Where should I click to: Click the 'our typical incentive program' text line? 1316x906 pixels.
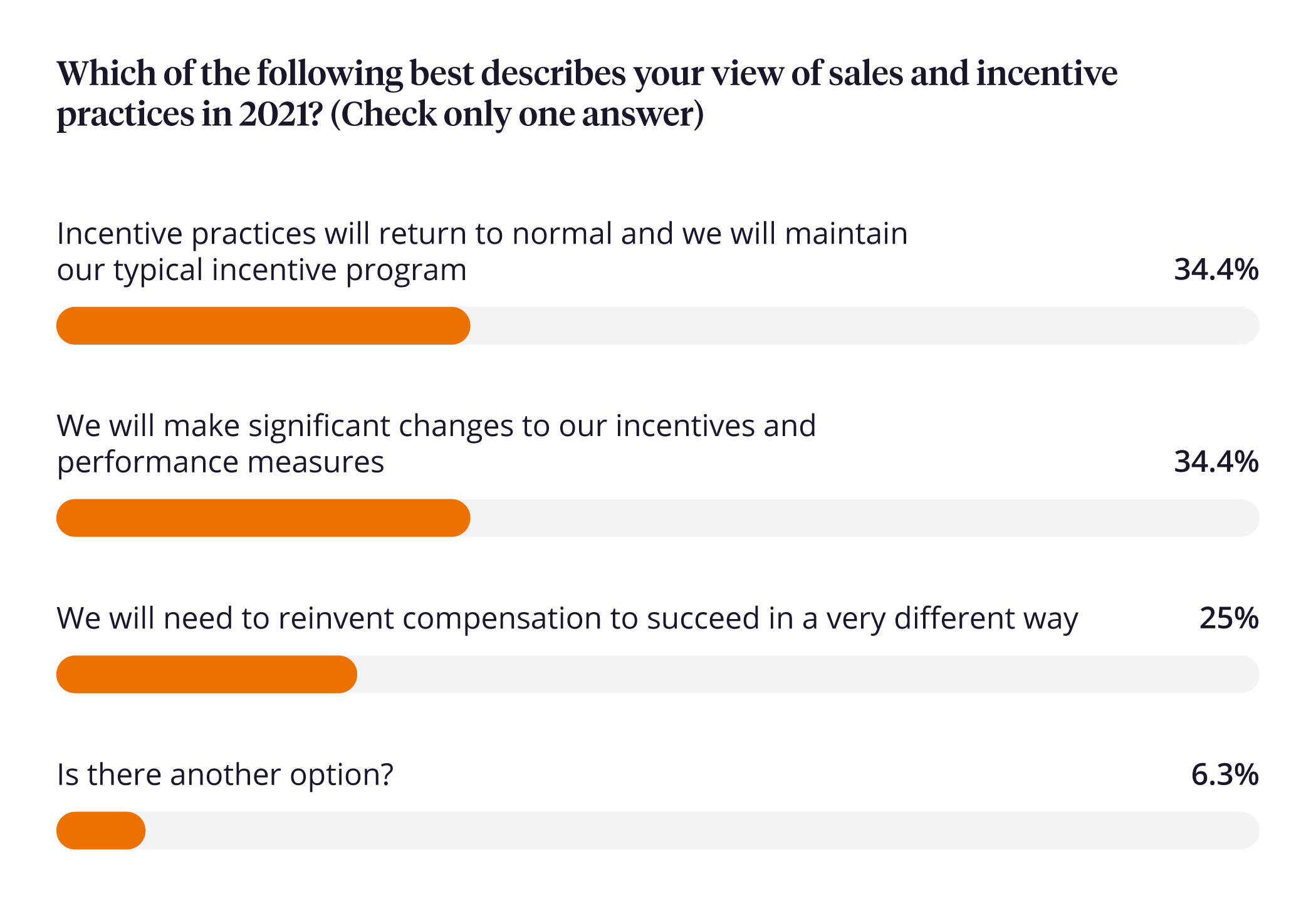pyautogui.click(x=261, y=271)
